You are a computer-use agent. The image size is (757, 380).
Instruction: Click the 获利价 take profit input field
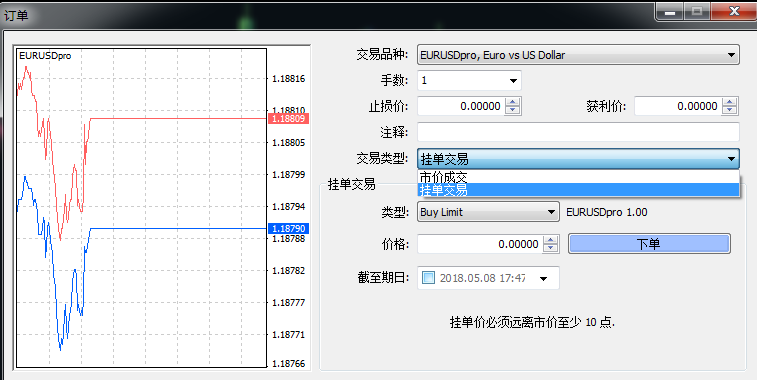(x=678, y=106)
